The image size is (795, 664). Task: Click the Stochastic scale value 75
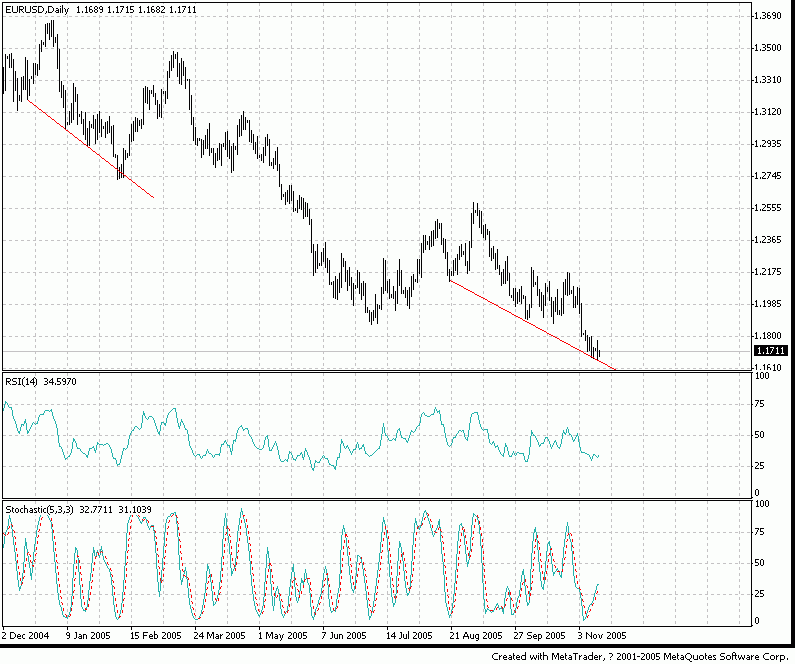760,532
